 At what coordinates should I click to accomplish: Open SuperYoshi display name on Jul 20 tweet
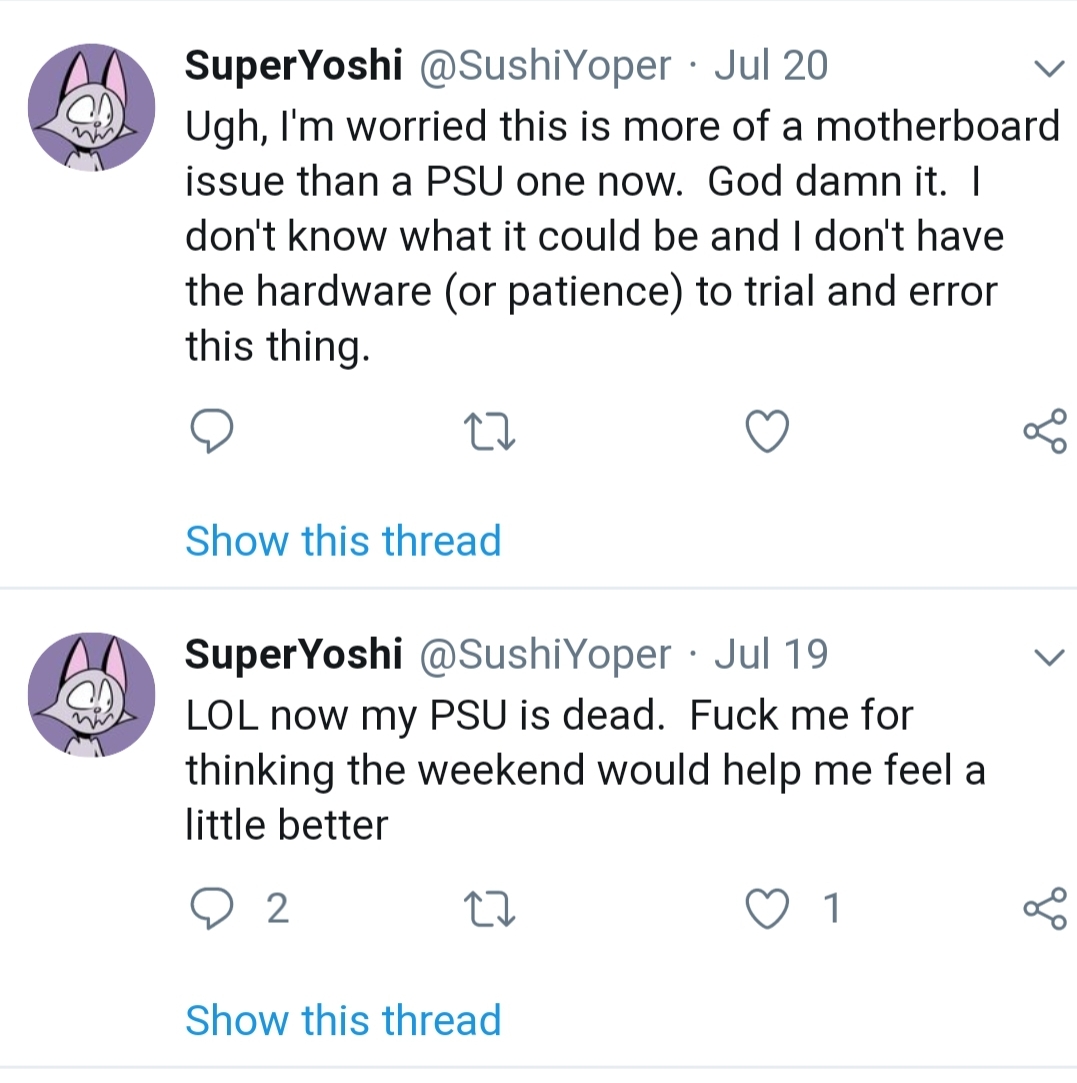293,66
